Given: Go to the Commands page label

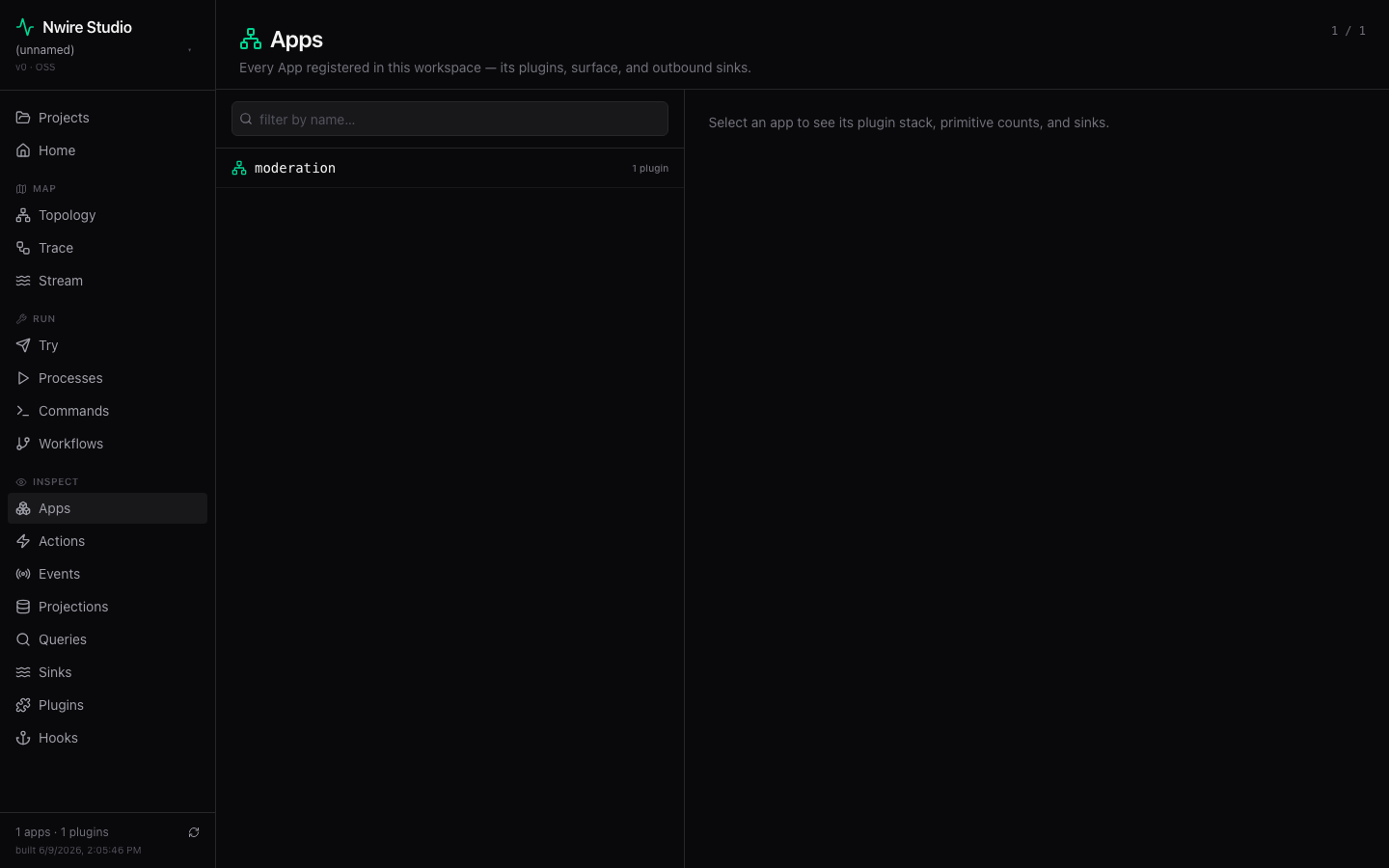Looking at the screenshot, I should [x=73, y=411].
